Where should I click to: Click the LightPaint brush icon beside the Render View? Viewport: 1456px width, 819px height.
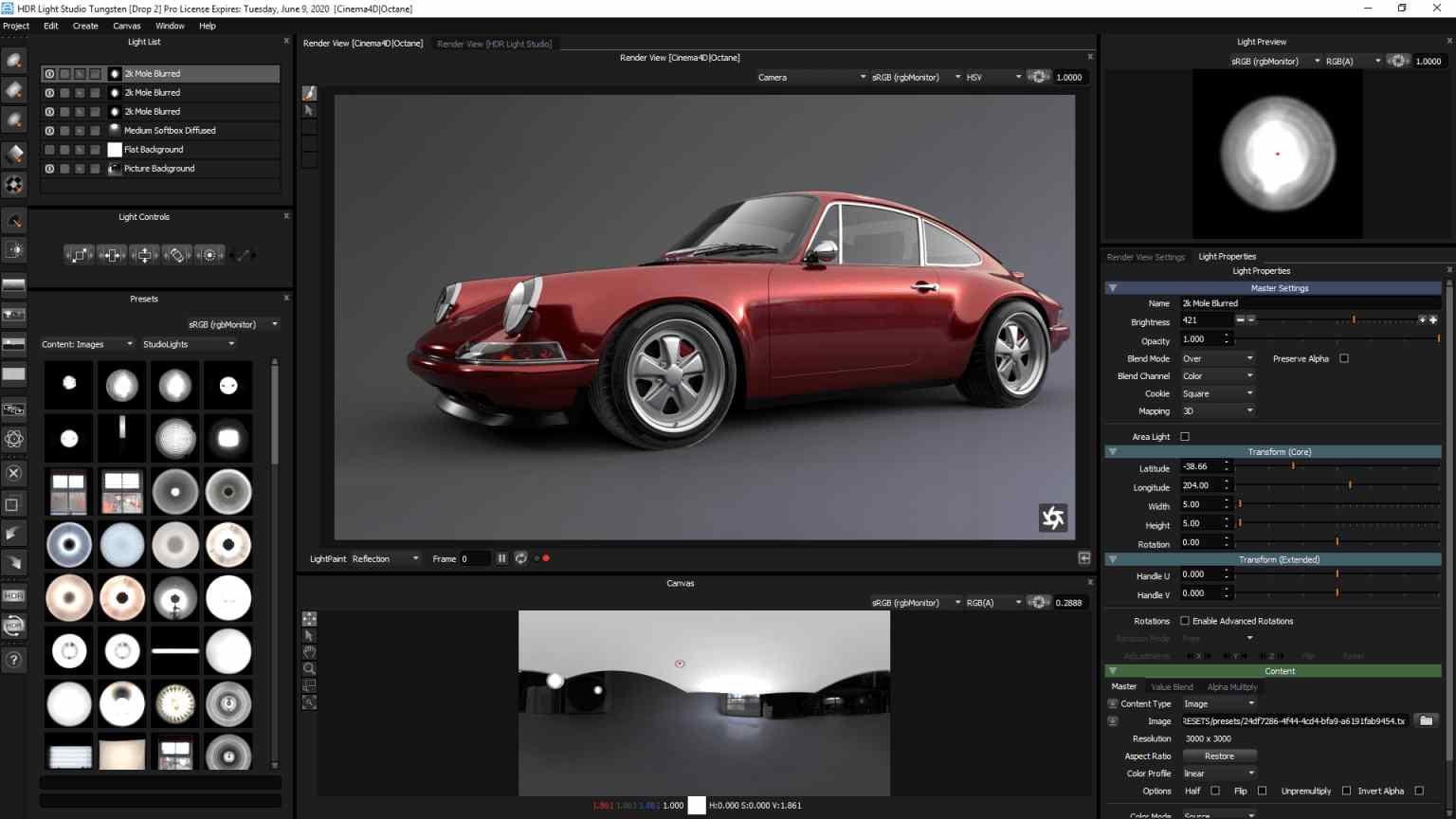310,93
